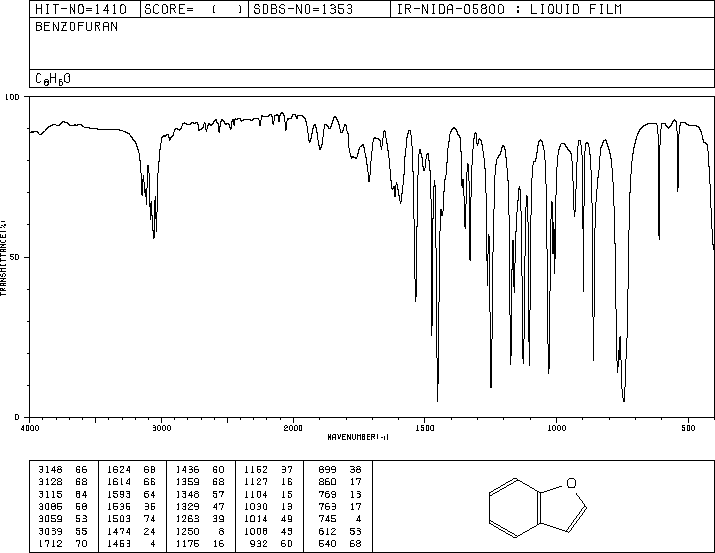Image resolution: width=715 pixels, height=553 pixels.
Task: Click transmittance 47 beside 1329
Action: pyautogui.click(x=218, y=506)
